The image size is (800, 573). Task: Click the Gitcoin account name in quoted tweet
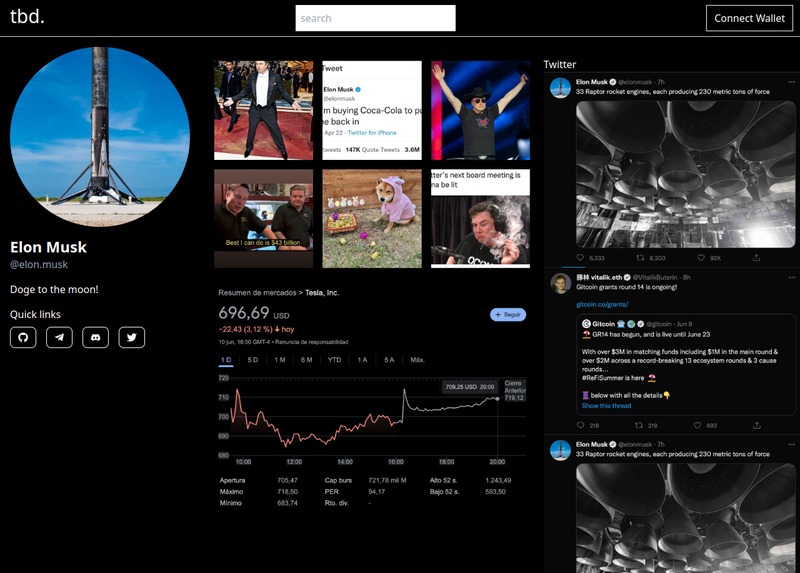pos(603,324)
